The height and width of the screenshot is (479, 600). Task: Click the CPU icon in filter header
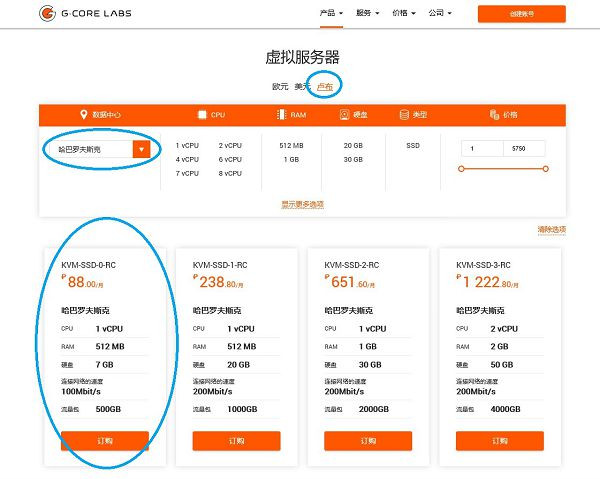[202, 114]
